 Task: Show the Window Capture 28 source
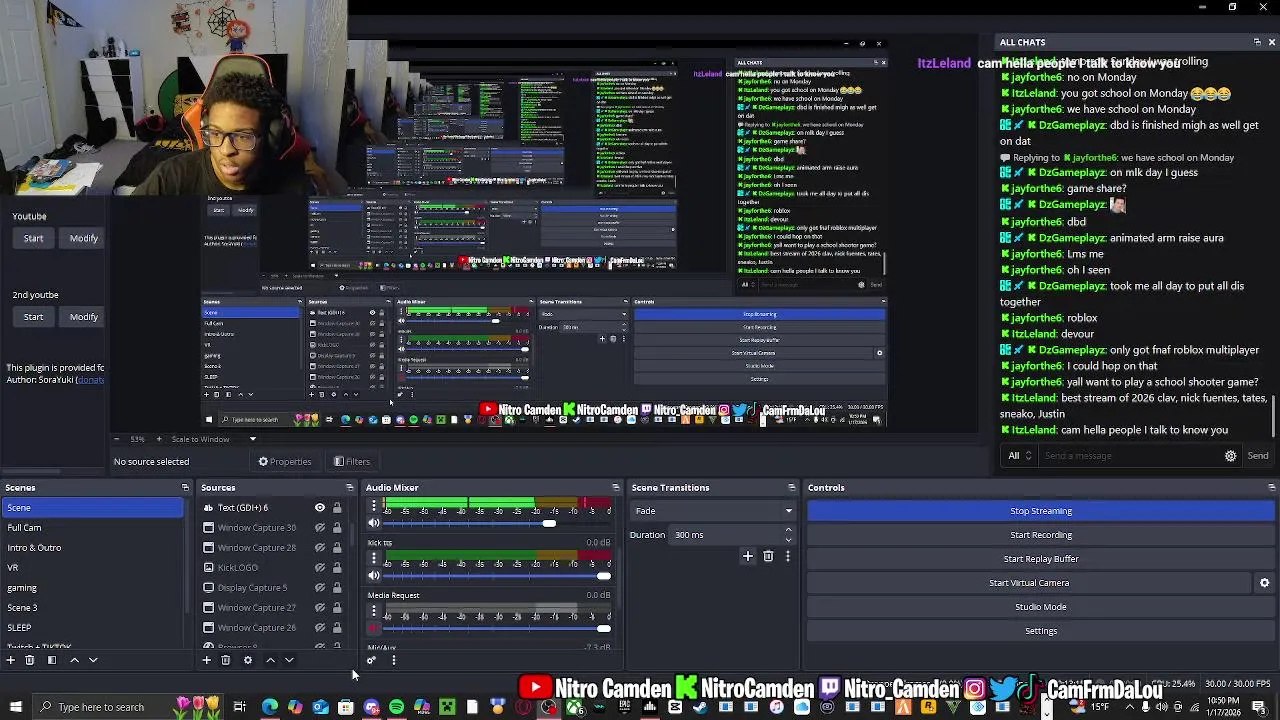point(320,548)
